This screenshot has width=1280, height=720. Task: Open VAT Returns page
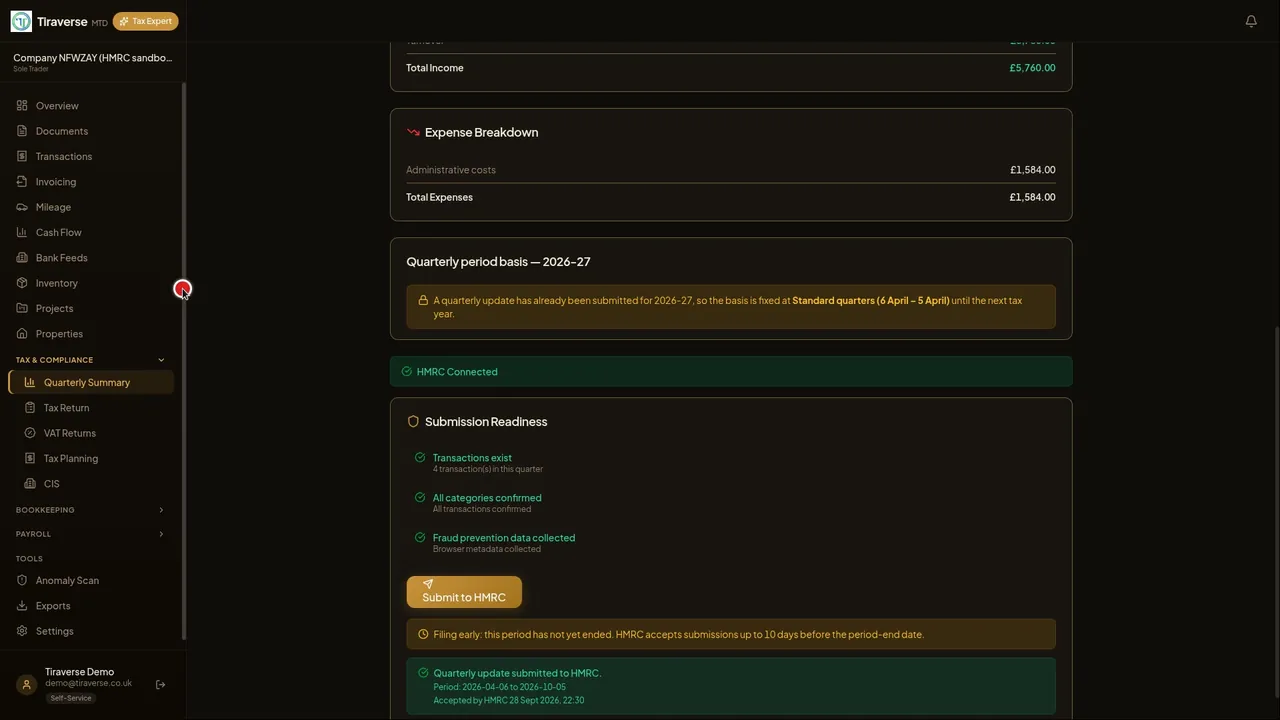(x=91, y=433)
